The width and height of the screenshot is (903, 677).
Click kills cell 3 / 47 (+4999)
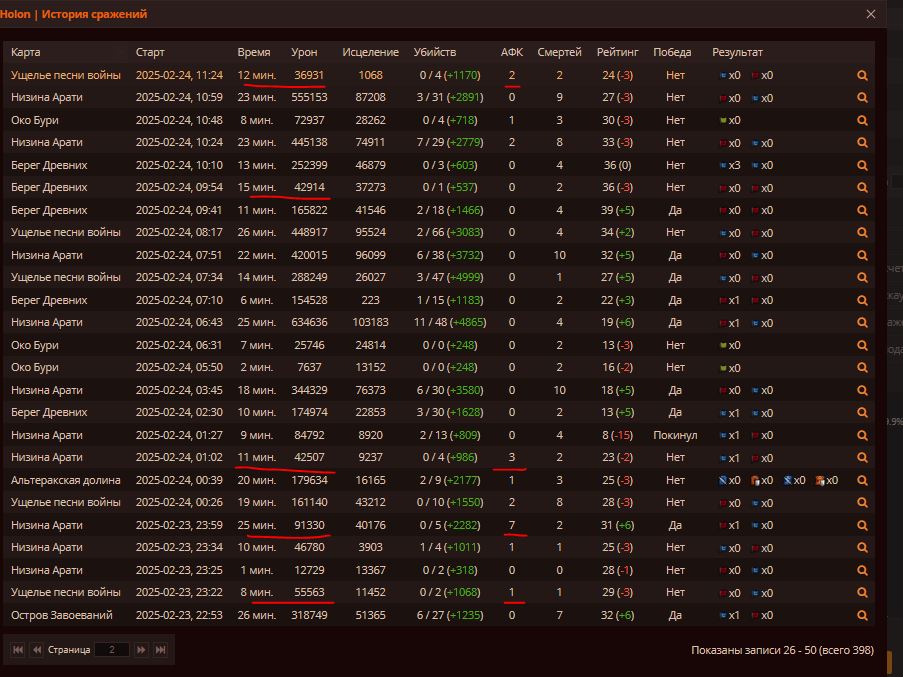pos(450,277)
